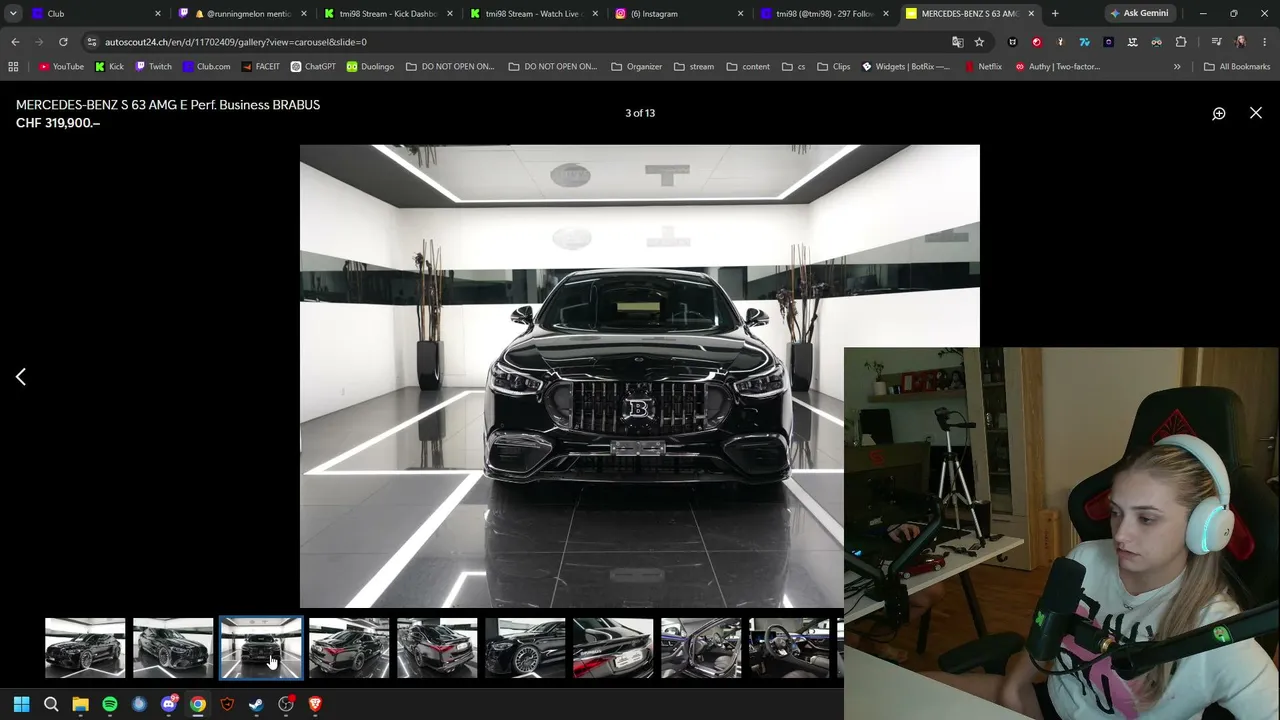
Task: Open the Google Translate page icon
Action: [x=957, y=42]
